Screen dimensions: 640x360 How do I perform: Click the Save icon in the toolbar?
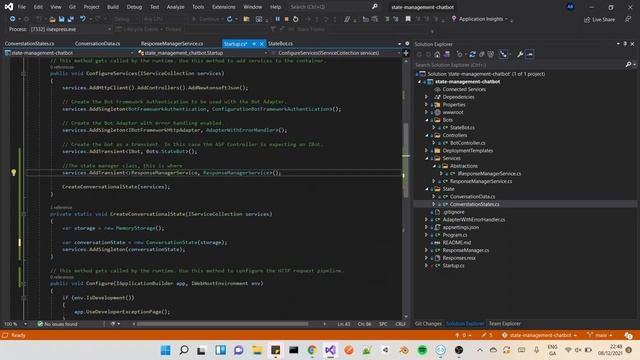pos(61,19)
